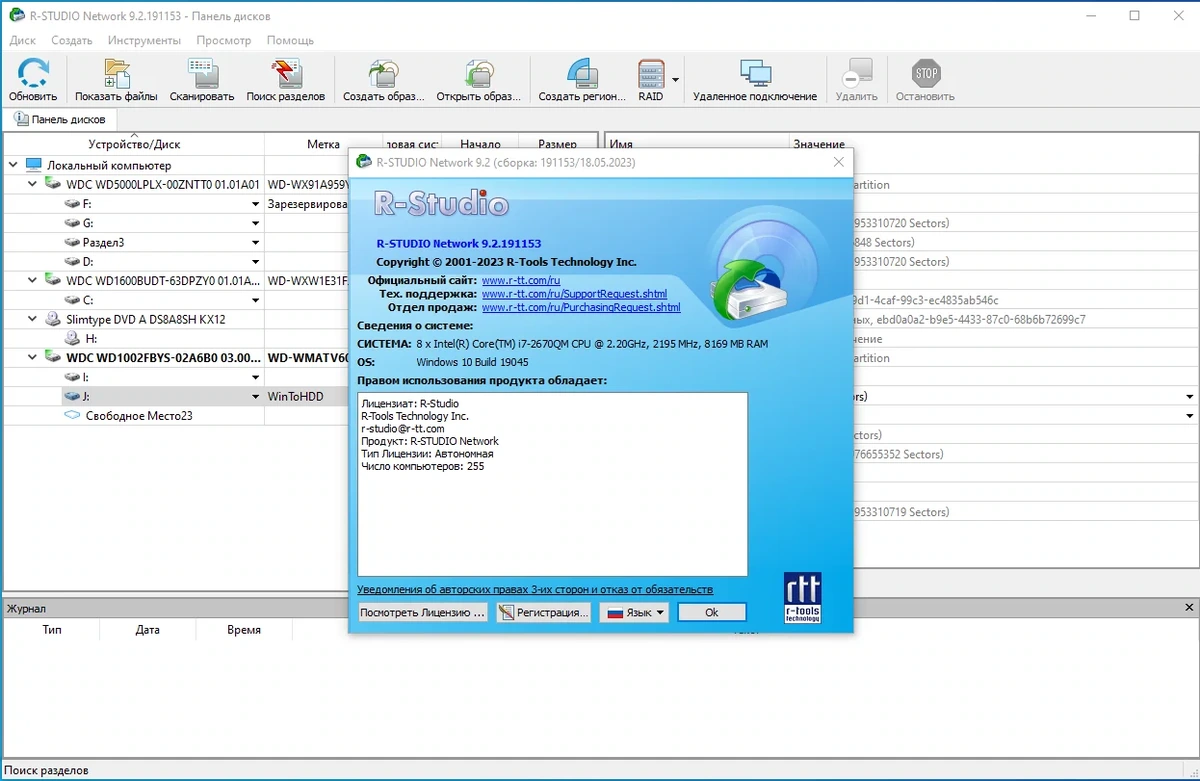Screen dimensions: 1200x781
Task: Click the Метка column header
Action: [323, 144]
